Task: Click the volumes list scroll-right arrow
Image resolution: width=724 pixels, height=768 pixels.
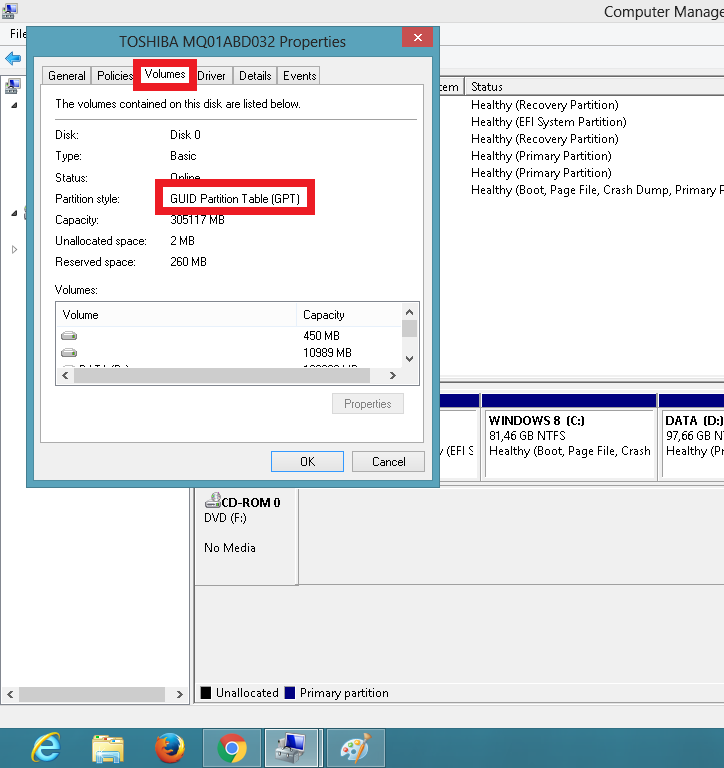Action: tap(392, 376)
